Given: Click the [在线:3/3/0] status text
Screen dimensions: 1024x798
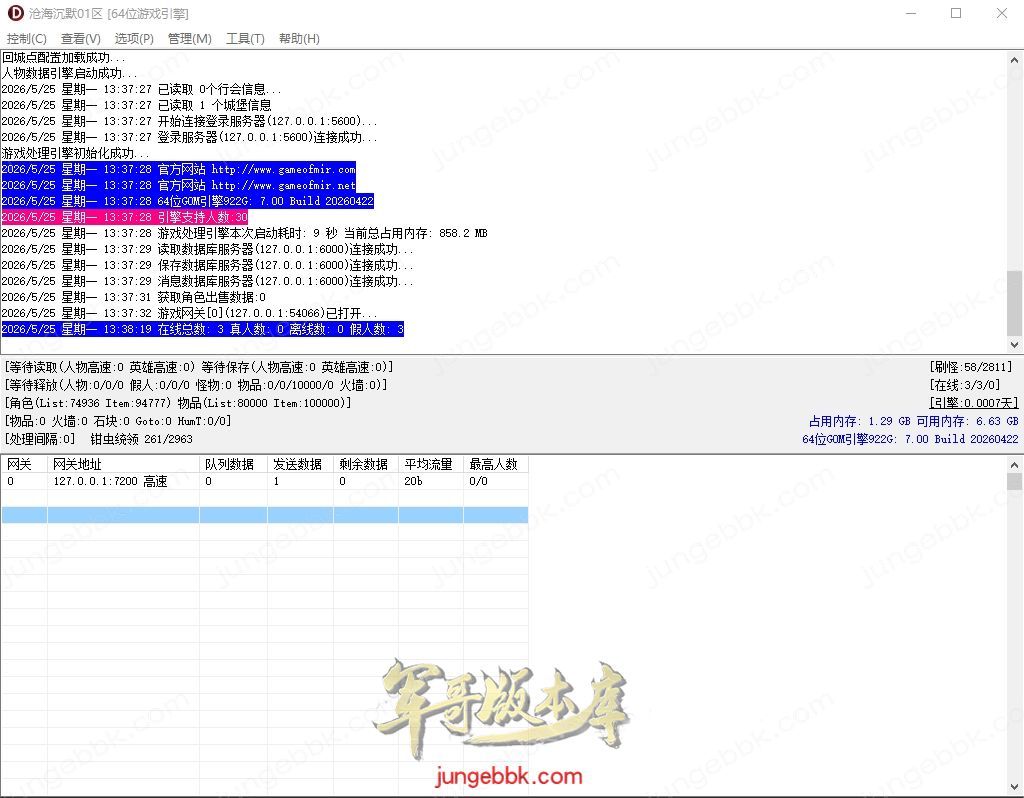Looking at the screenshot, I should coord(965,385).
